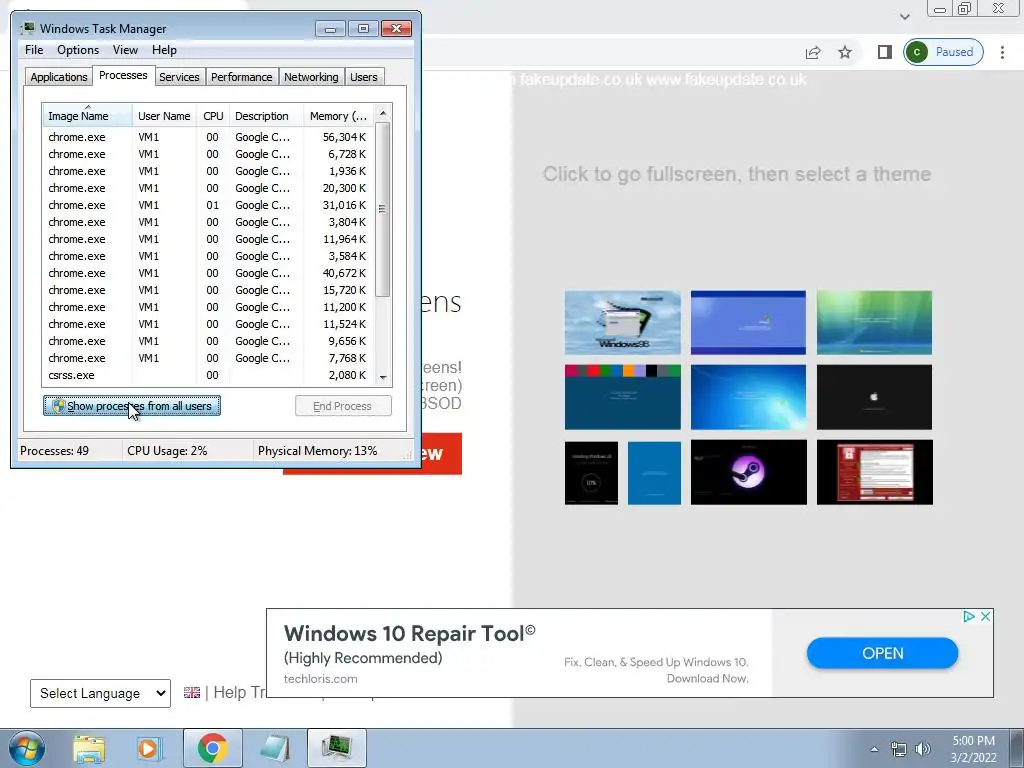Click the End Process button

click(x=343, y=406)
